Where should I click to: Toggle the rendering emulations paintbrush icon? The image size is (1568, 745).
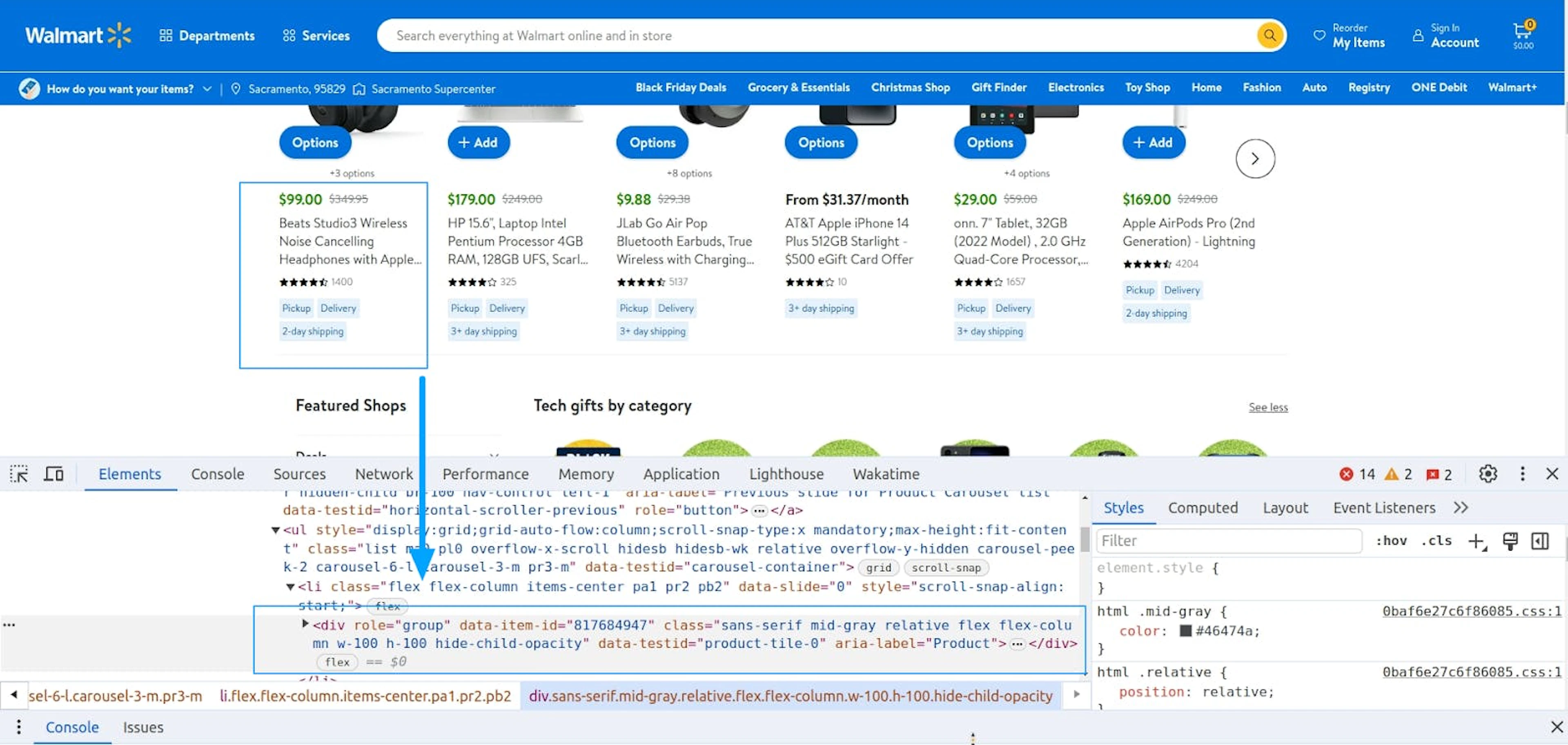tap(1510, 541)
